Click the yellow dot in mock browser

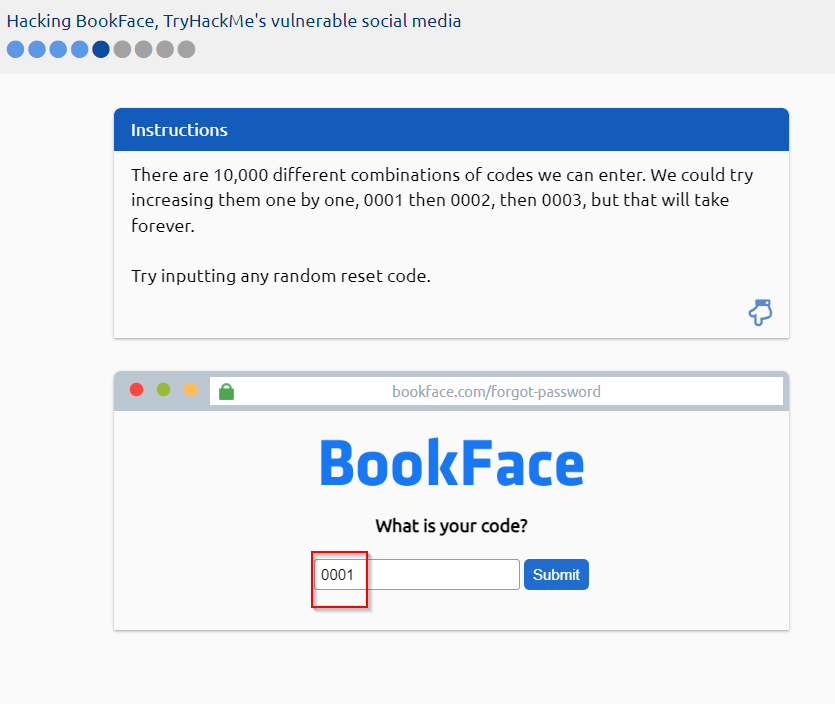pyautogui.click(x=190, y=390)
